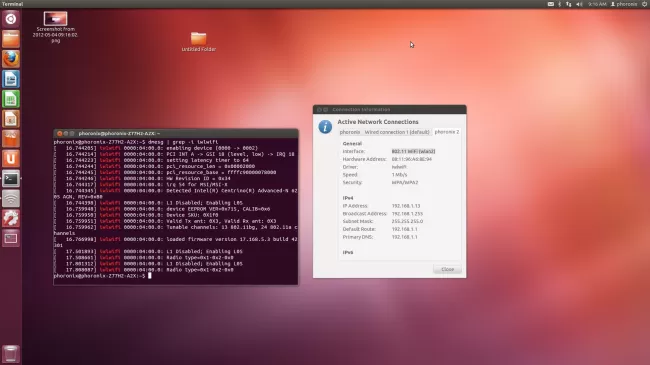Switch to the phoronix connection tab
Screen dimensions: 650x365
coord(350,132)
